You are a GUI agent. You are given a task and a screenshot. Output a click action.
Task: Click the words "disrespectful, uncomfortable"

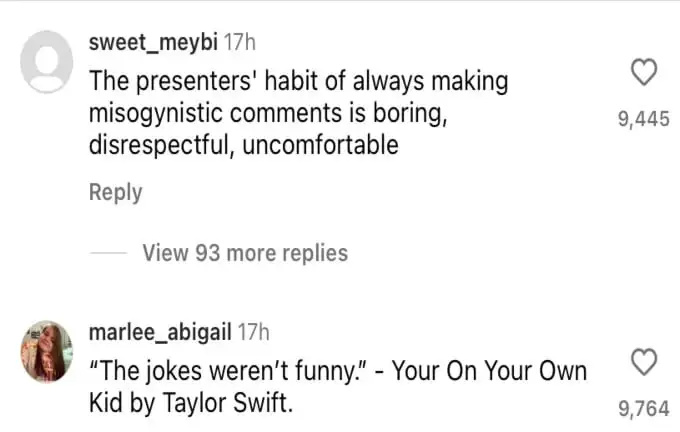[244, 145]
